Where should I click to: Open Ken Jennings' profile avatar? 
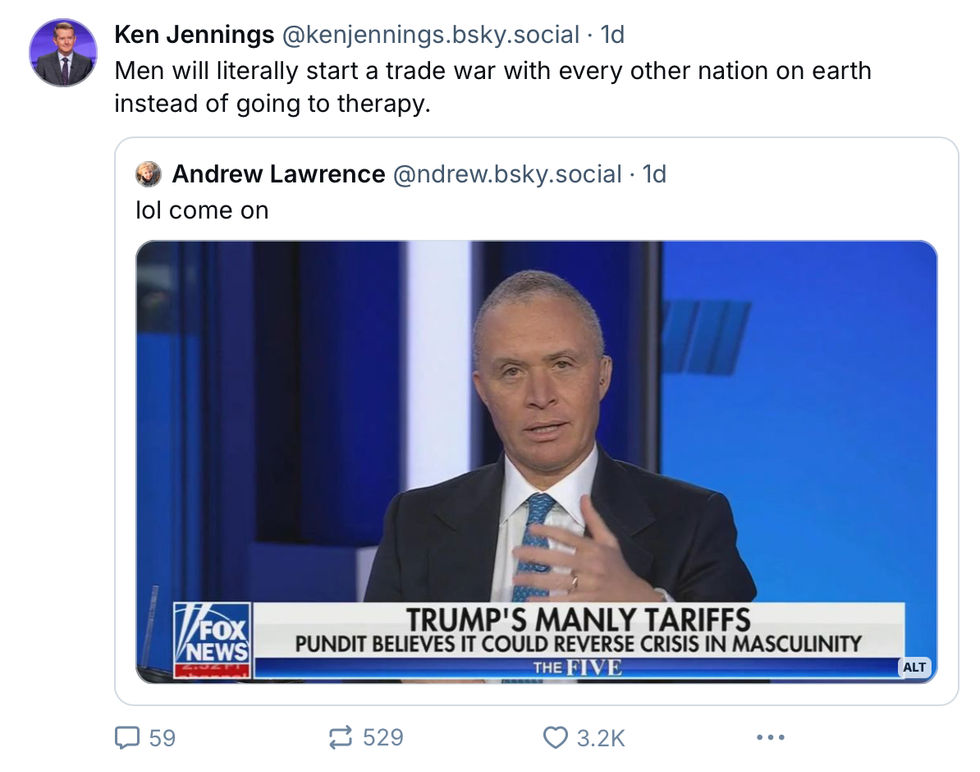tap(63, 52)
